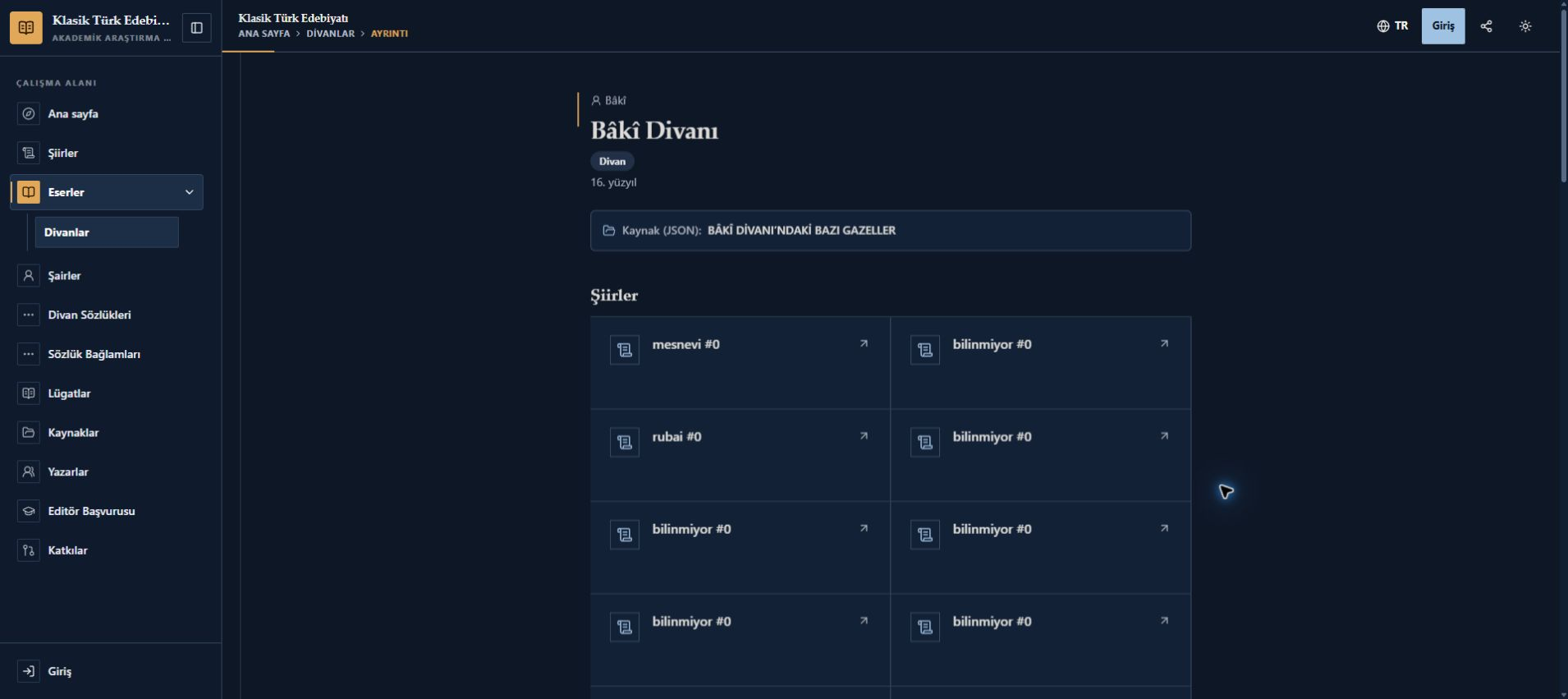Open the Şiirler scroll icon in sidebar
The image size is (1568, 699).
pyautogui.click(x=29, y=154)
